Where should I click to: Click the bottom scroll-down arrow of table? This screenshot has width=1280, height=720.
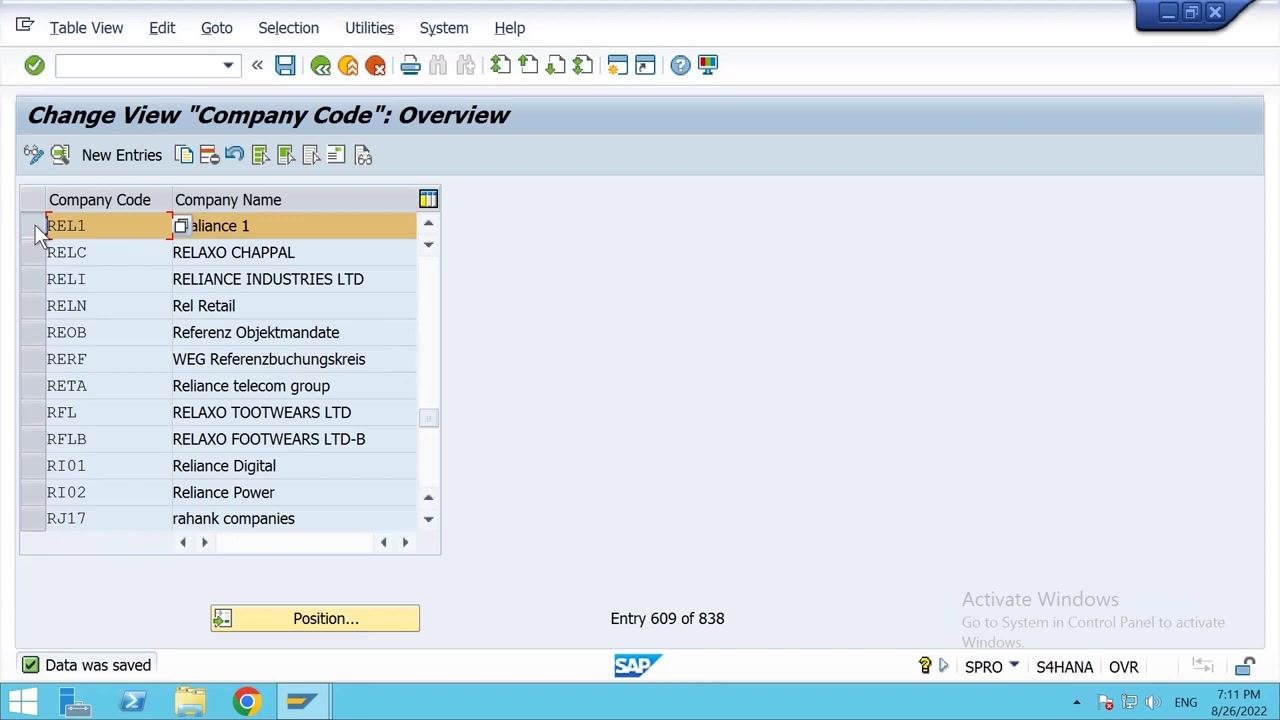coord(428,519)
